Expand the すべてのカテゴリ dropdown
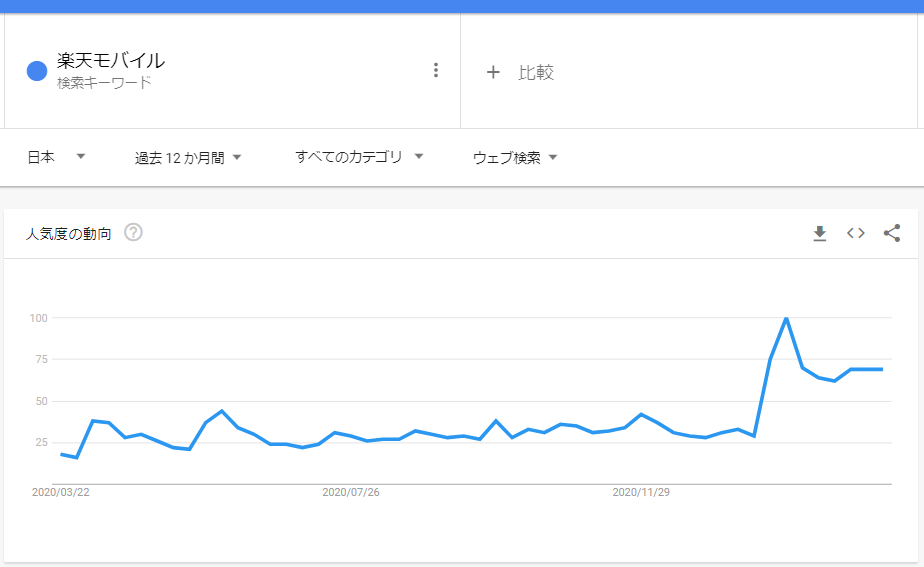Screen dimensions: 924x567 (x=359, y=157)
